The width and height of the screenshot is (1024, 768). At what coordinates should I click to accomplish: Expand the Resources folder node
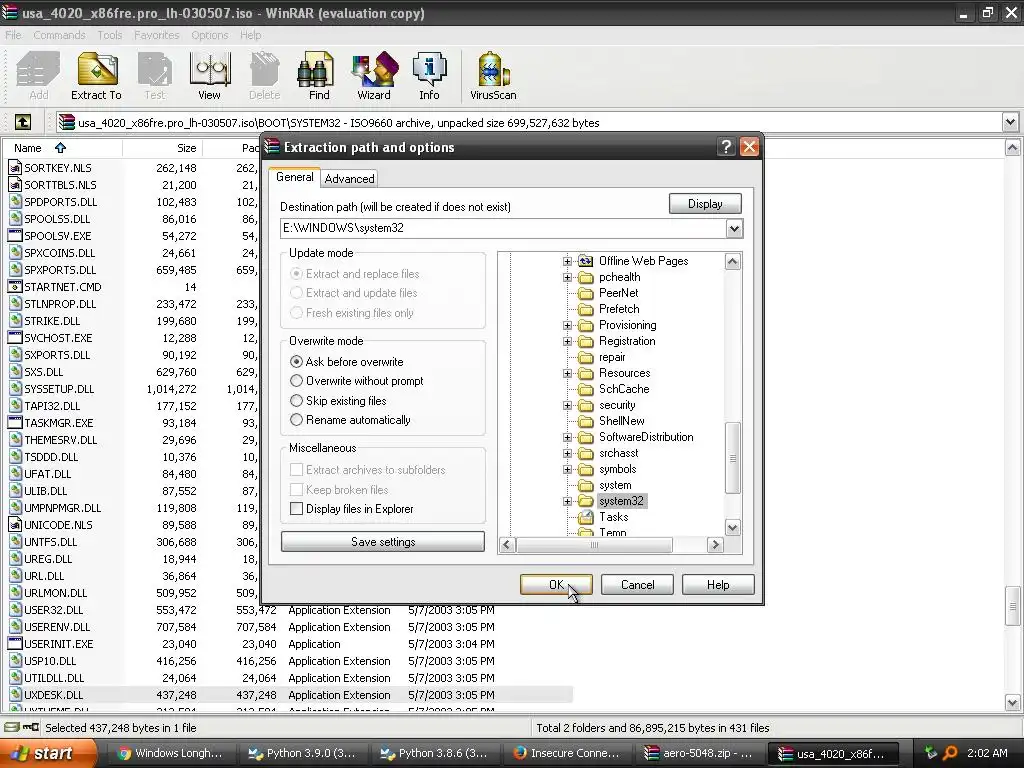568,373
